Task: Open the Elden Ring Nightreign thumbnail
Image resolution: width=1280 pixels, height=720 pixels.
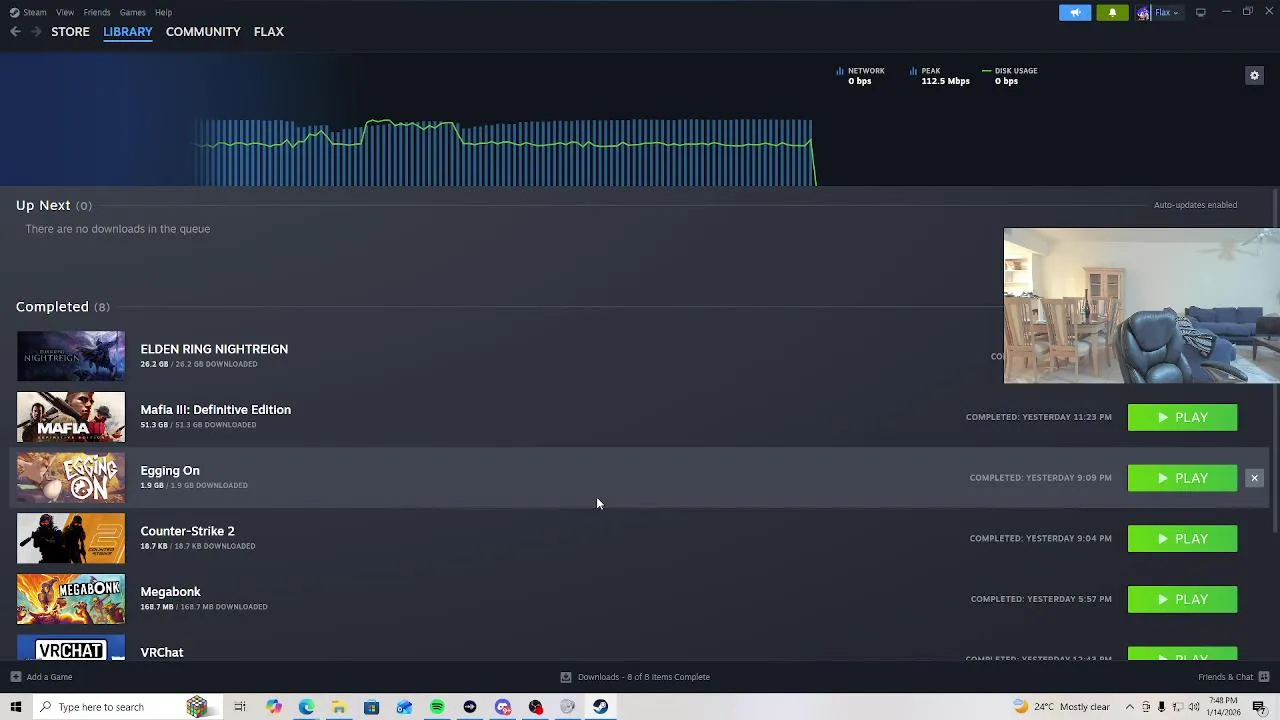Action: (x=71, y=356)
